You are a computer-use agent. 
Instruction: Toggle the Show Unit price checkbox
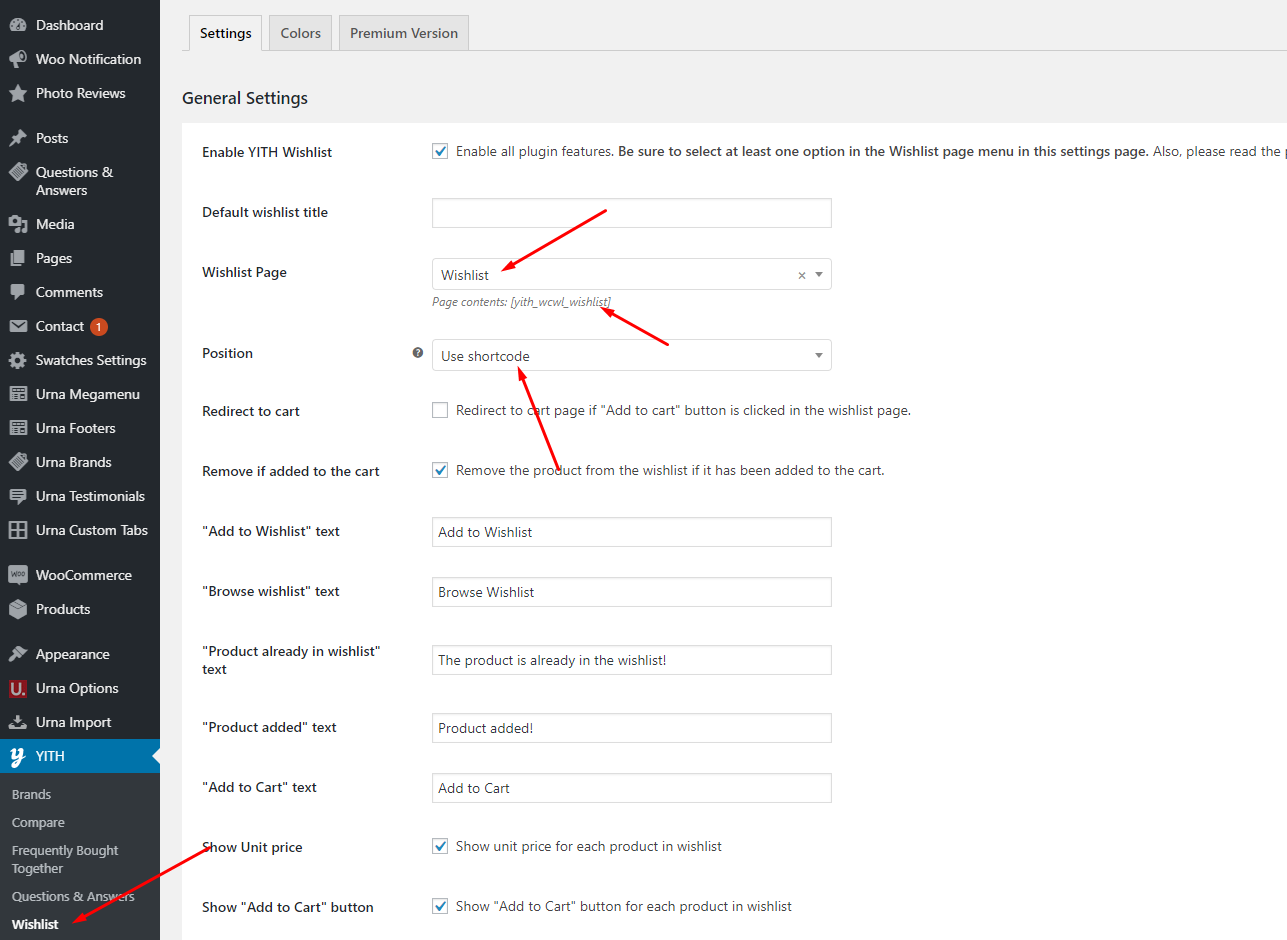click(440, 846)
